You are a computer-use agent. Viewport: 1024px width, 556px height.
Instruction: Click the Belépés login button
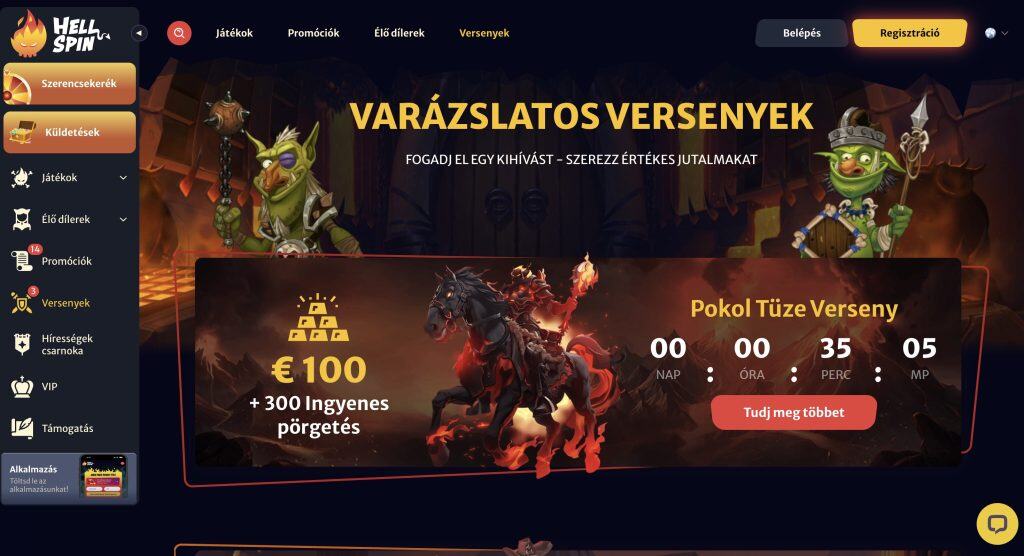point(802,33)
